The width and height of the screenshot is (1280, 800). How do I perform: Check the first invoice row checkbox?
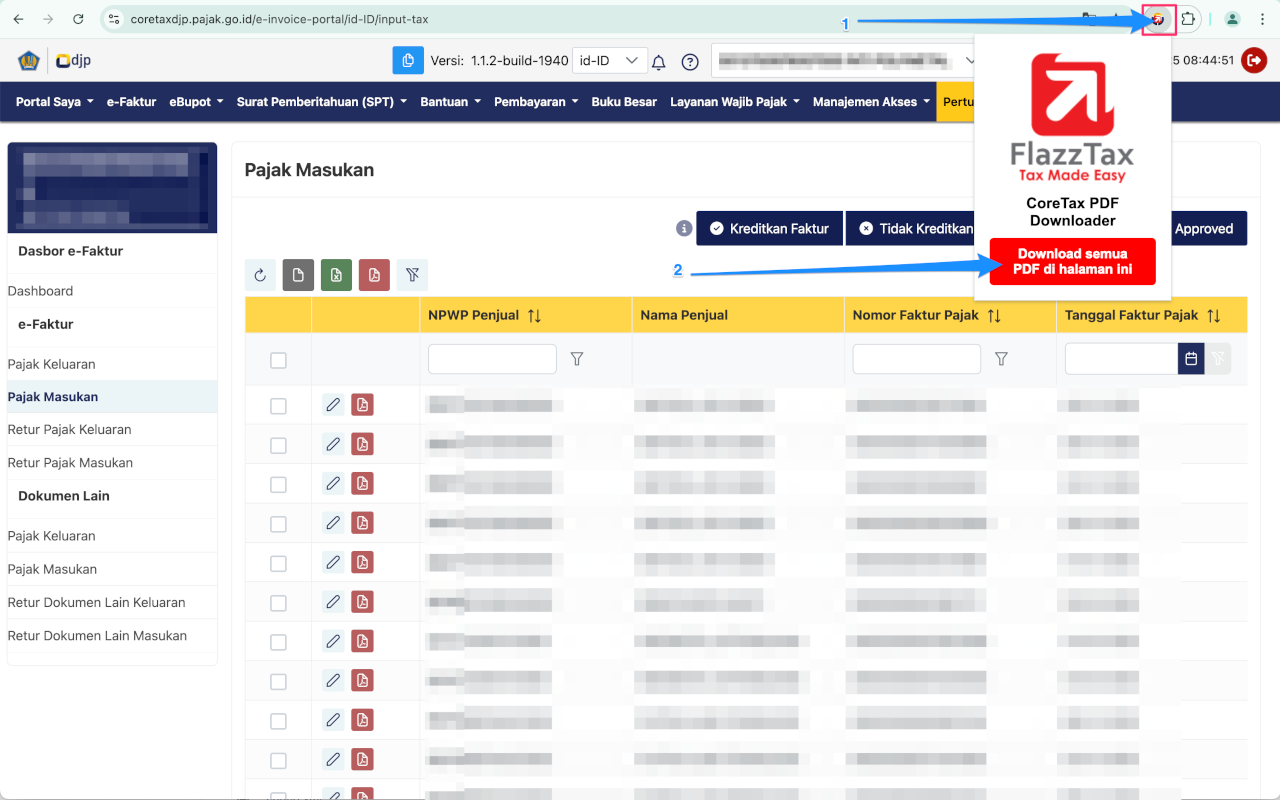coord(278,405)
